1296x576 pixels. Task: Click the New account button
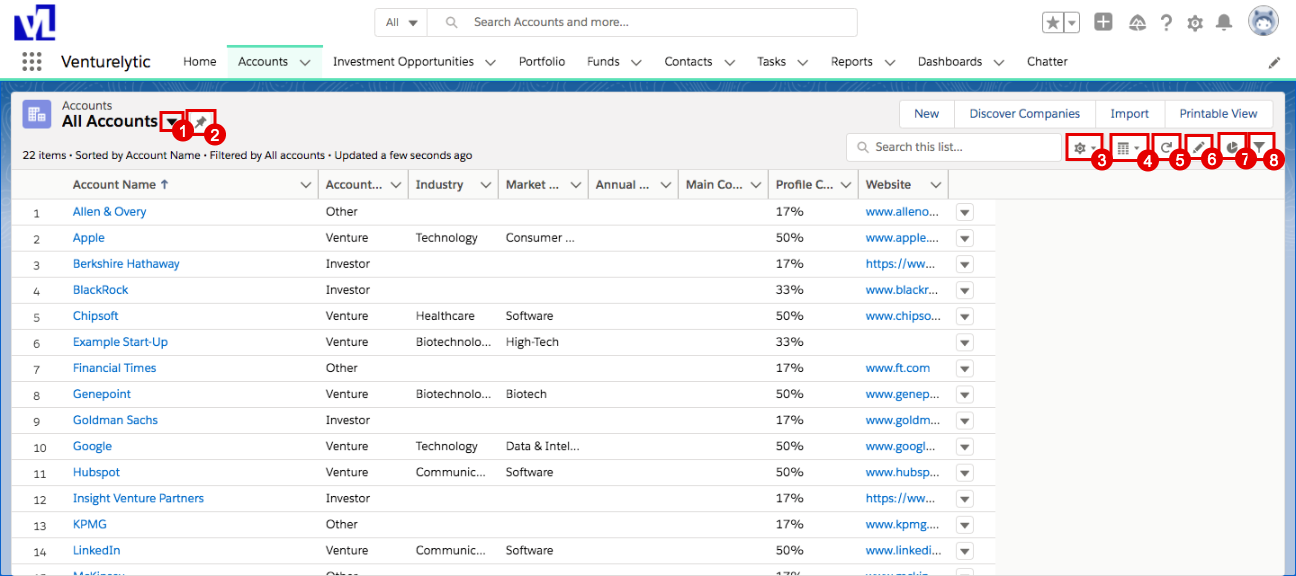[x=926, y=114]
